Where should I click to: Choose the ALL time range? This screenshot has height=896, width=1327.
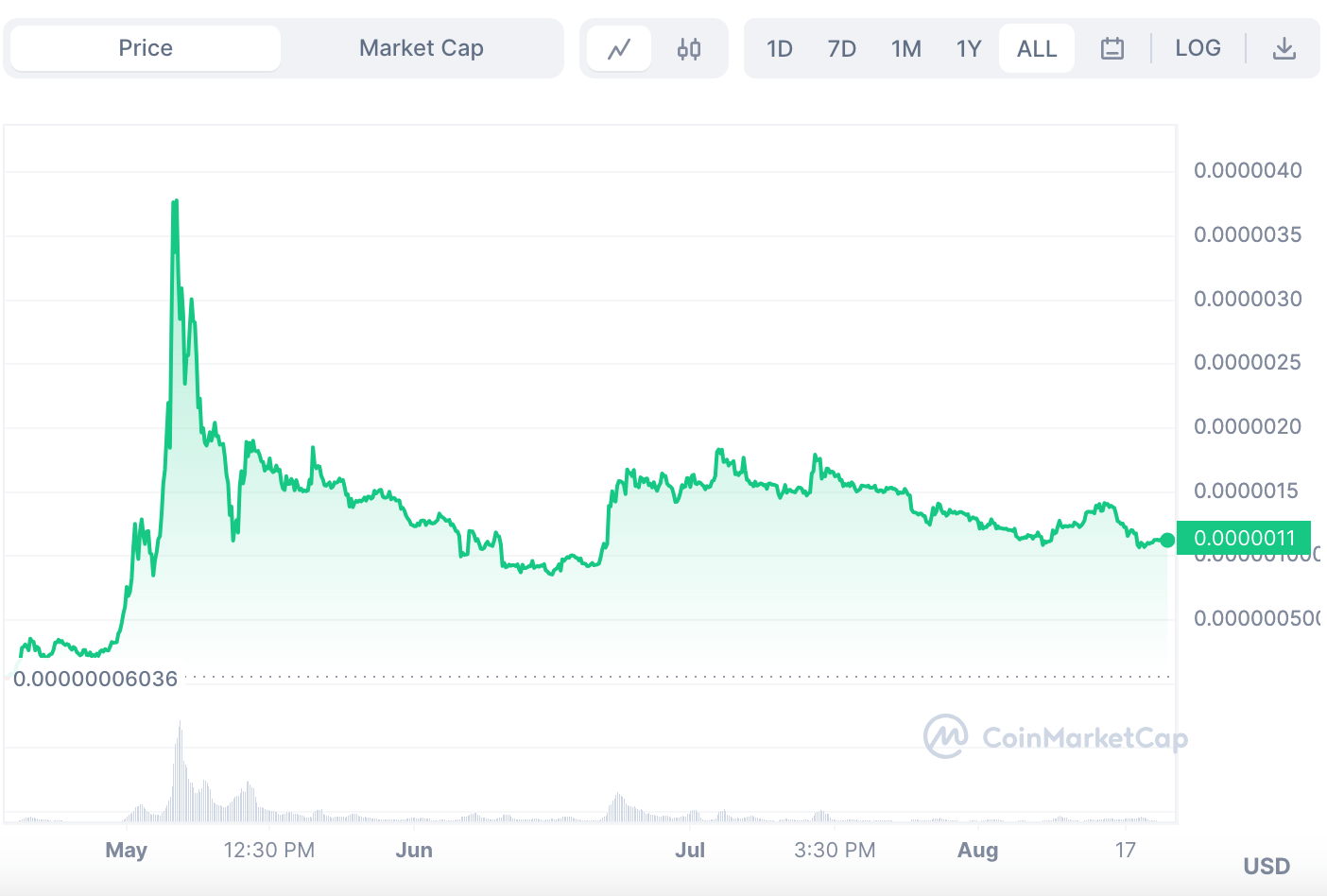(x=1037, y=48)
